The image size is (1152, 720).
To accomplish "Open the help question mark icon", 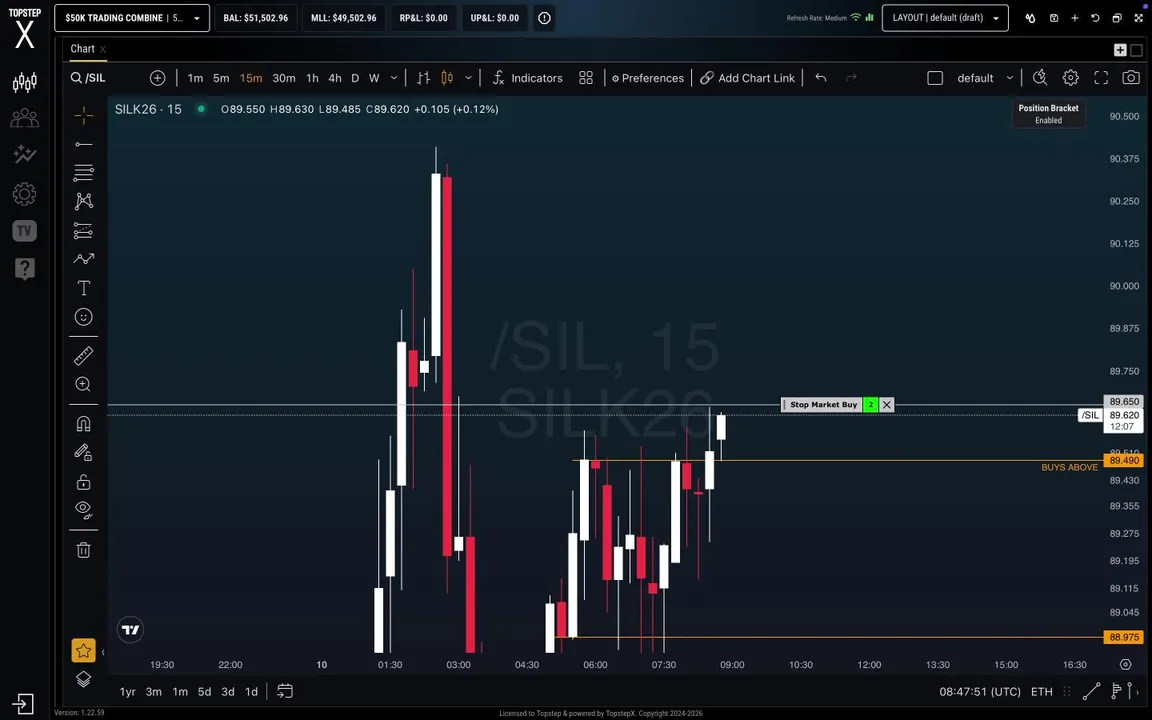I will coord(24,268).
